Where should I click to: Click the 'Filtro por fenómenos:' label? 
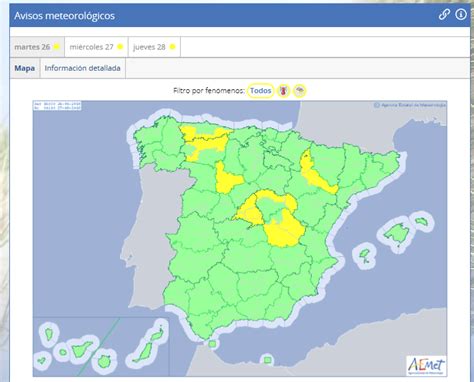point(209,91)
